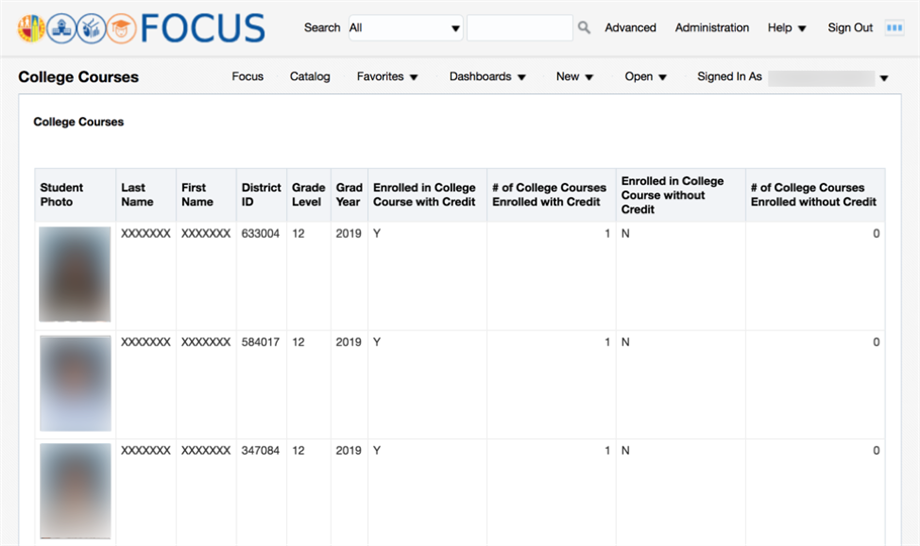Sort by the Last Name column header
This screenshot has width=920, height=546.
(x=146, y=195)
